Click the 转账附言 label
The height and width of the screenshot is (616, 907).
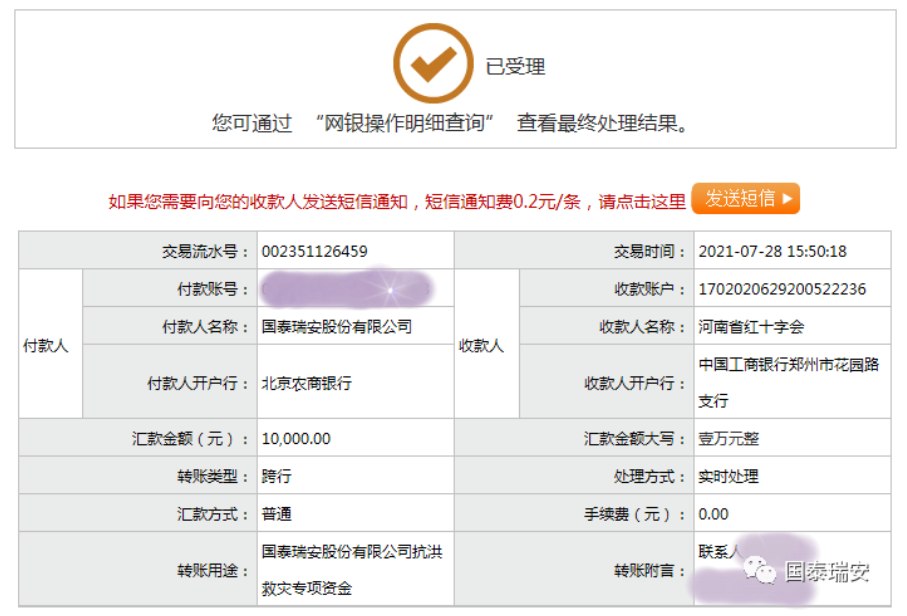coord(650,570)
